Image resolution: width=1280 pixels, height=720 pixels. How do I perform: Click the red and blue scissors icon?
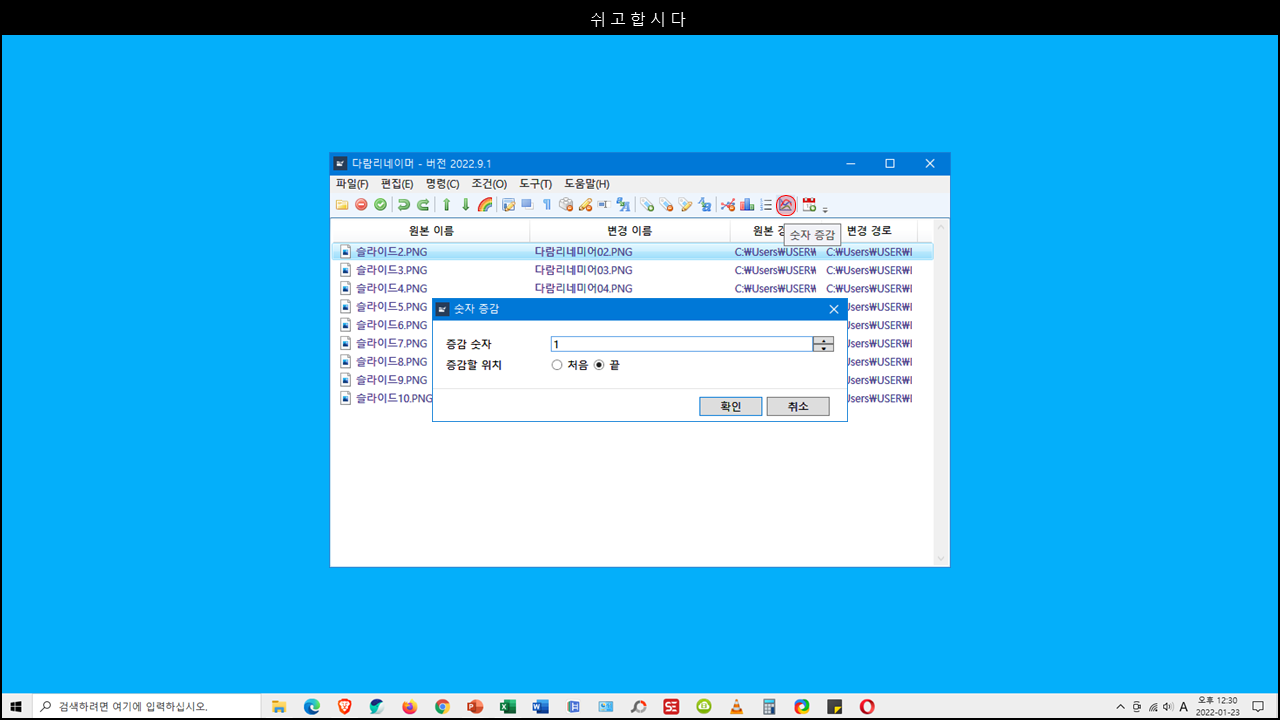pos(728,205)
